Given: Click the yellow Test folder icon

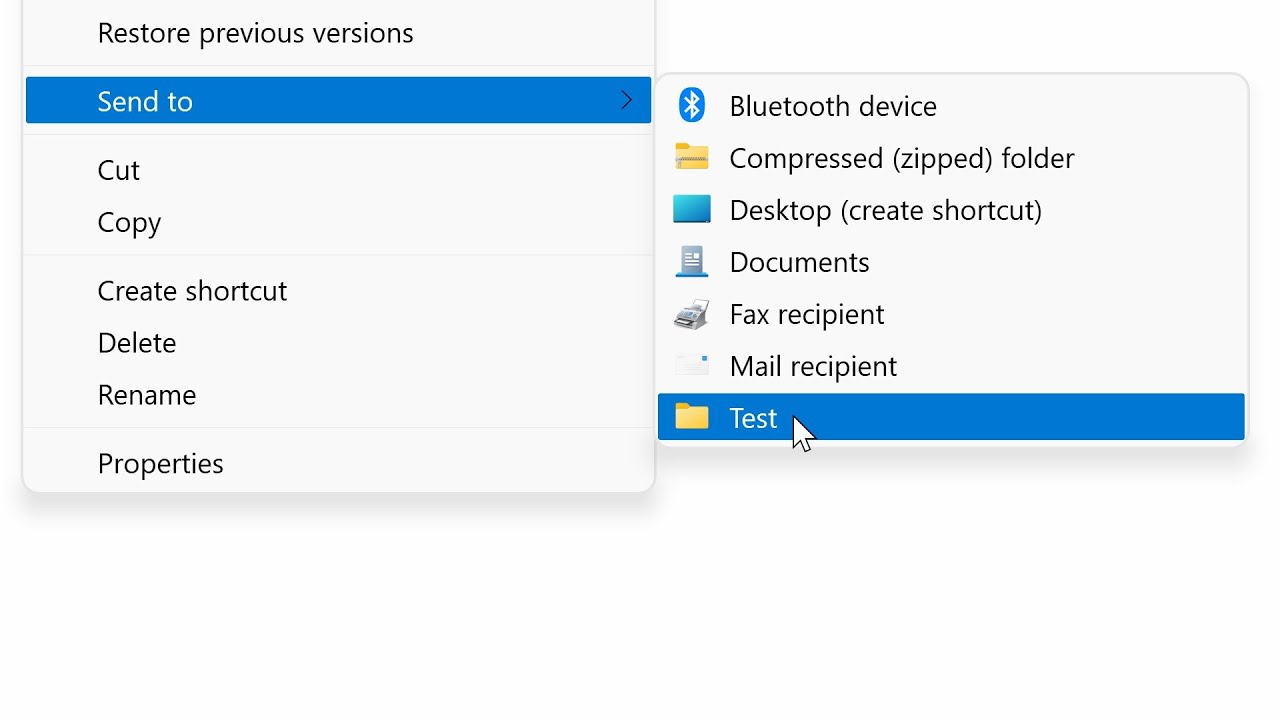Looking at the screenshot, I should [x=691, y=417].
